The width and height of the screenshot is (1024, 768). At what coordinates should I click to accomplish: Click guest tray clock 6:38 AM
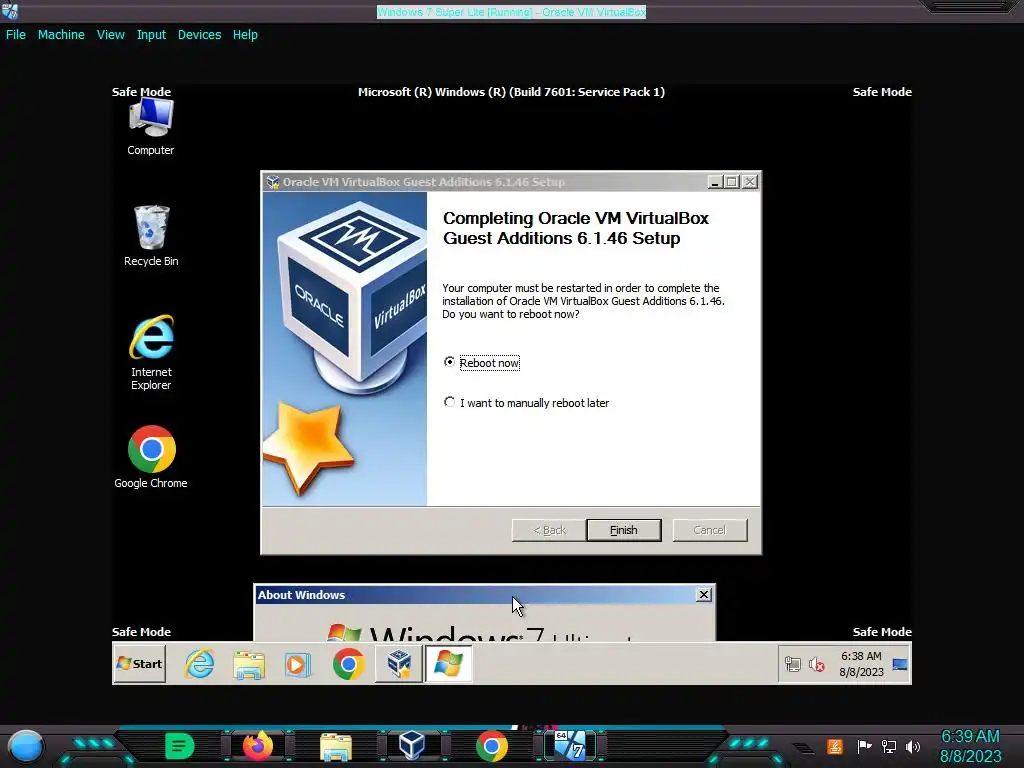pos(861,664)
